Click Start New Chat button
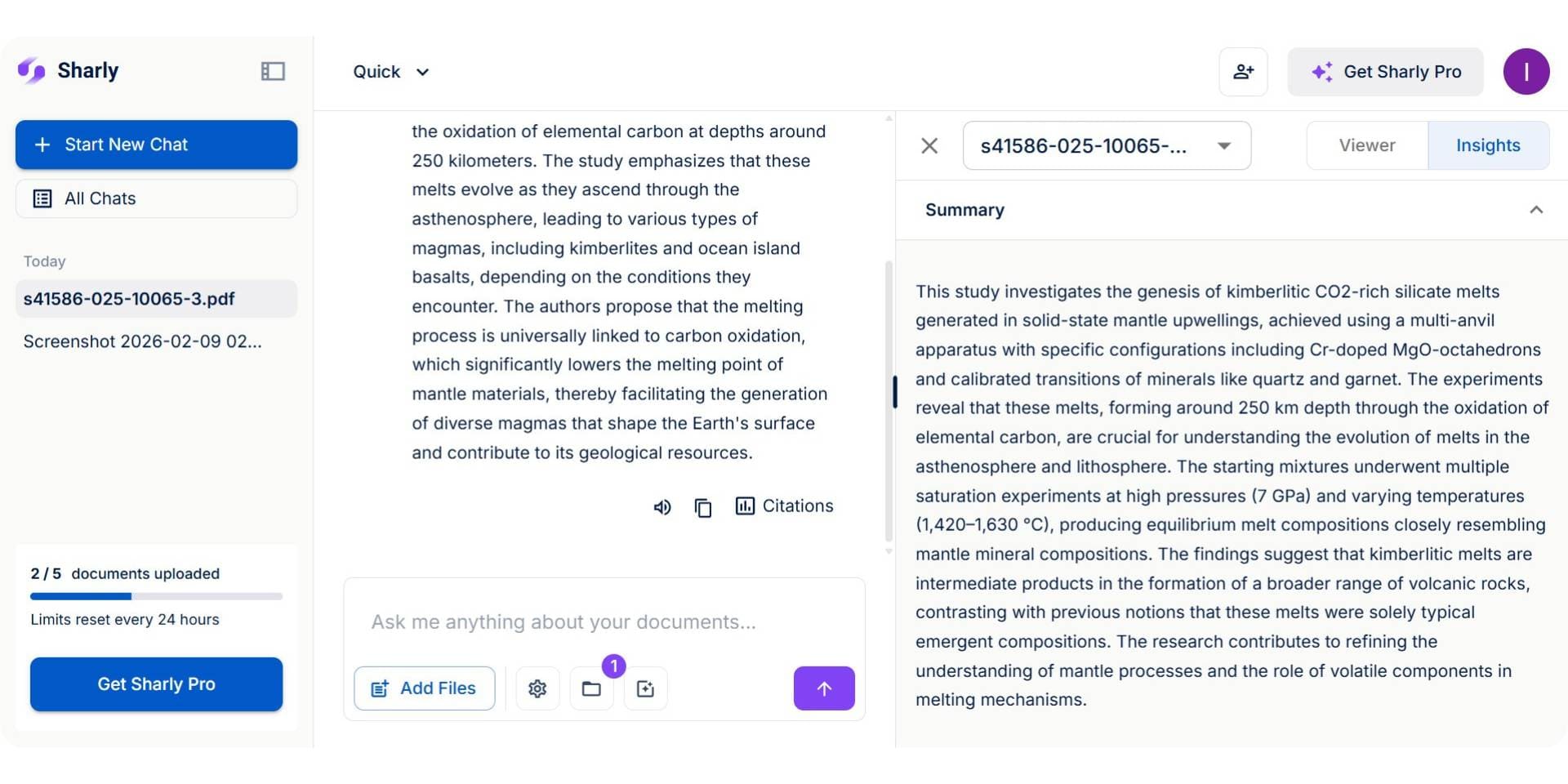 pyautogui.click(x=156, y=145)
